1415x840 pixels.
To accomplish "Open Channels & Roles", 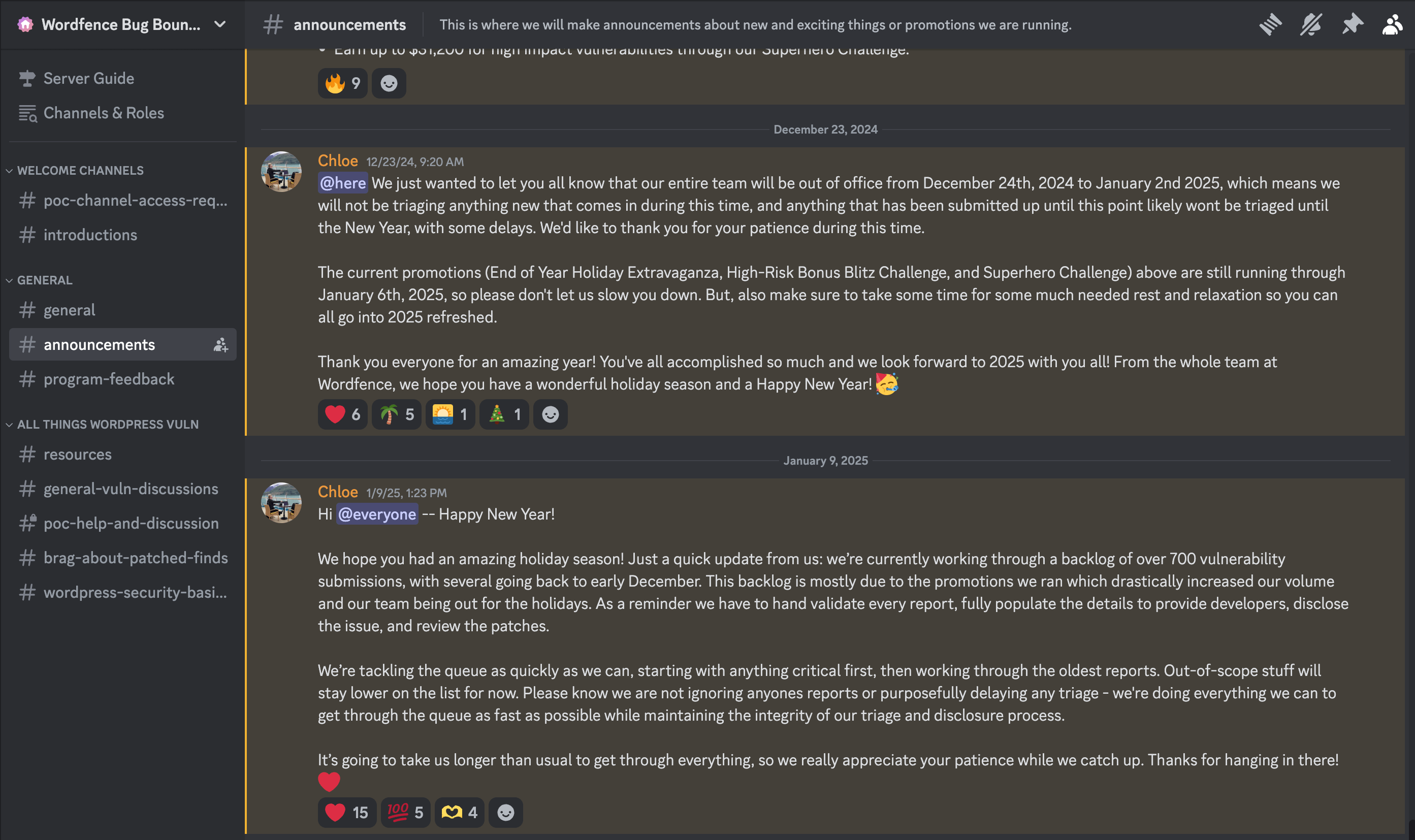I will (x=104, y=113).
